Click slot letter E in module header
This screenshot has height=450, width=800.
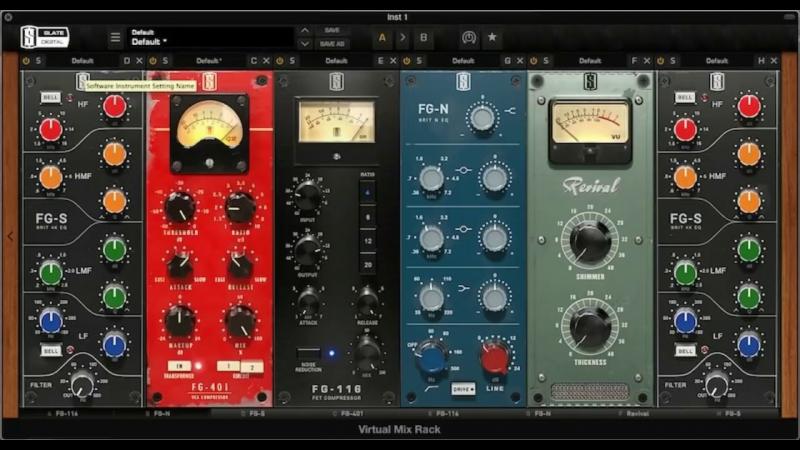[380, 61]
